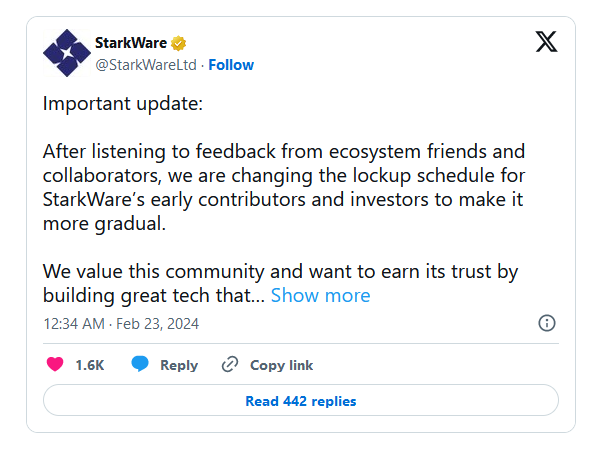The height and width of the screenshot is (450, 600).
Task: Click the reply speech bubble icon
Action: (141, 364)
